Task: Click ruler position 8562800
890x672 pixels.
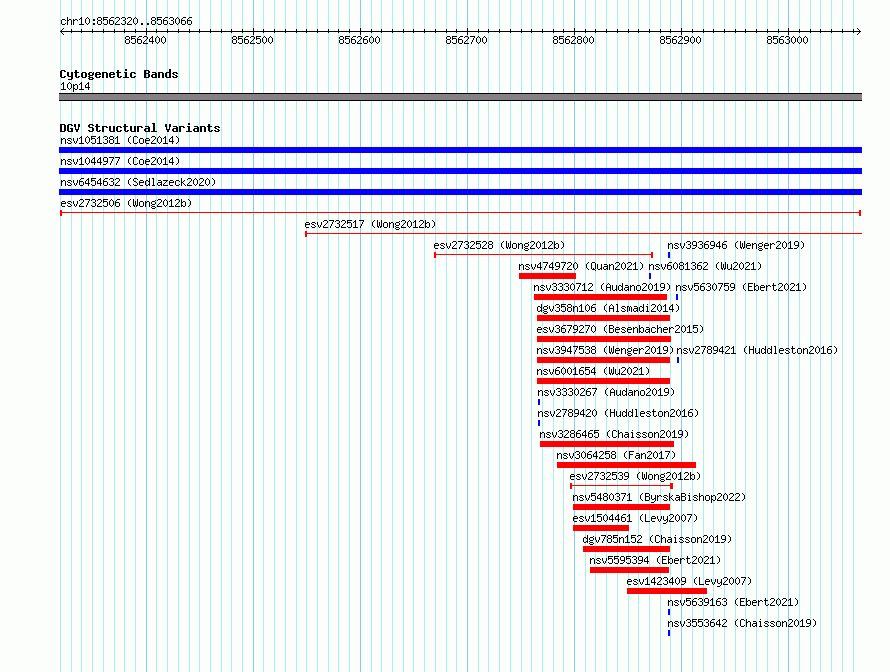Action: [573, 40]
